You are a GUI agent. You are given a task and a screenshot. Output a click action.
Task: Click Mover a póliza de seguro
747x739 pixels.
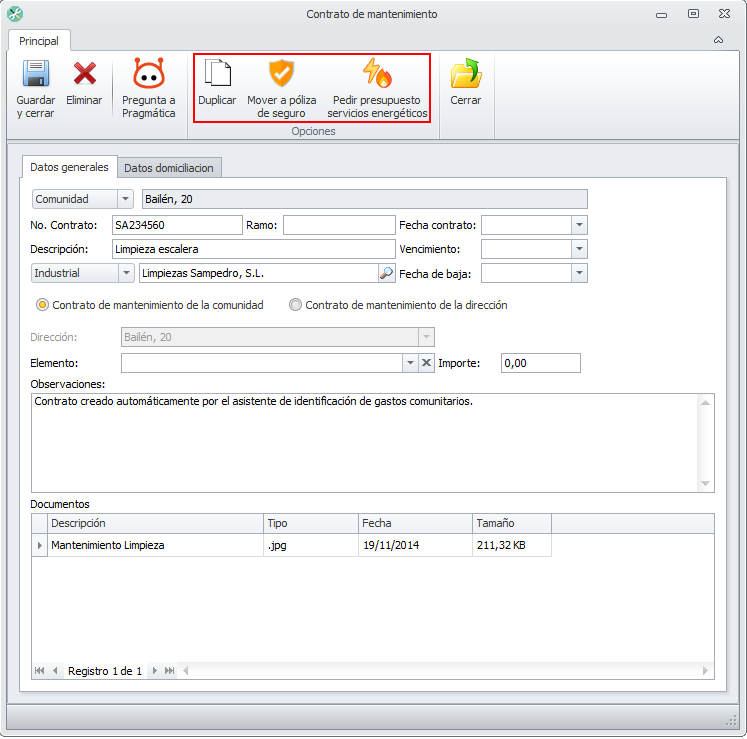pos(282,88)
